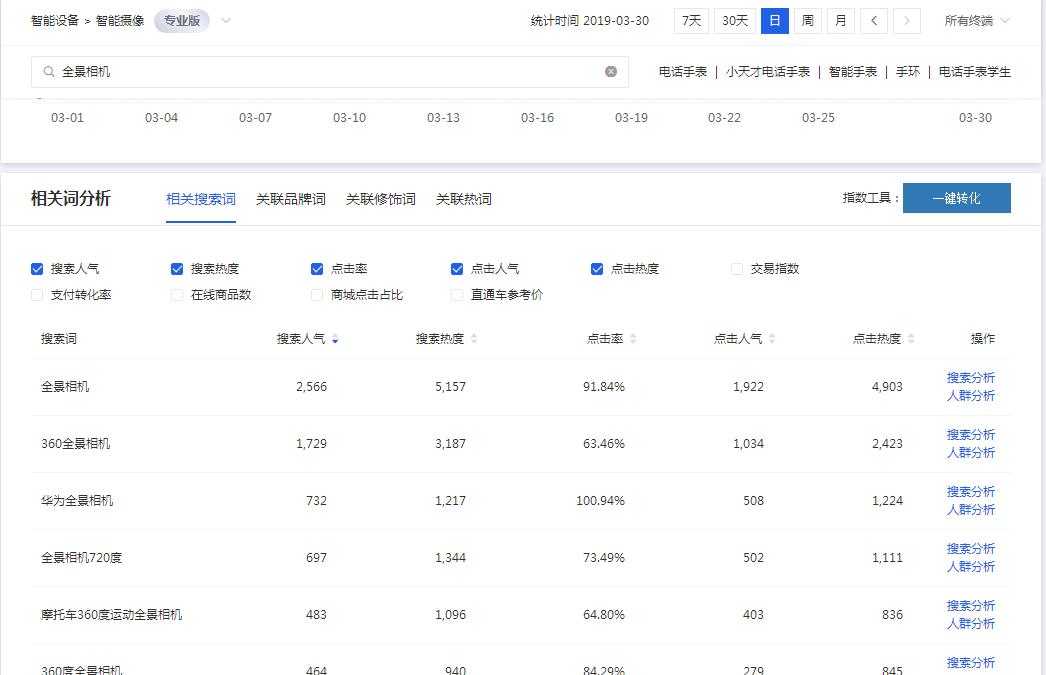Enable the 交易指数 checkbox
This screenshot has height=675, width=1046.
[738, 268]
